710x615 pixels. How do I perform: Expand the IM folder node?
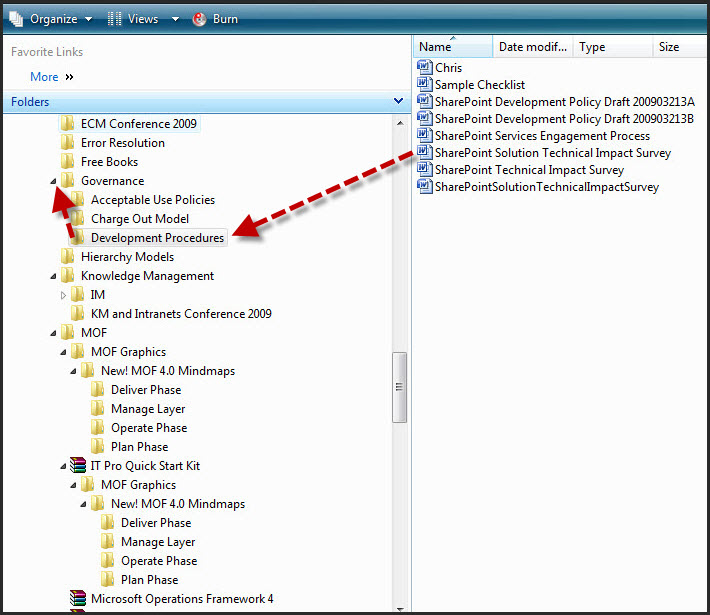coord(63,295)
